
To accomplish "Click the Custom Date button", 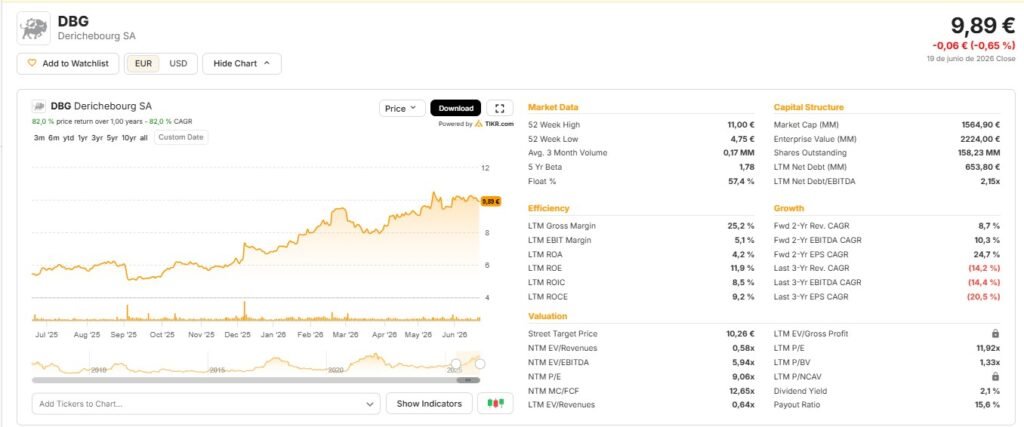I will coord(181,137).
